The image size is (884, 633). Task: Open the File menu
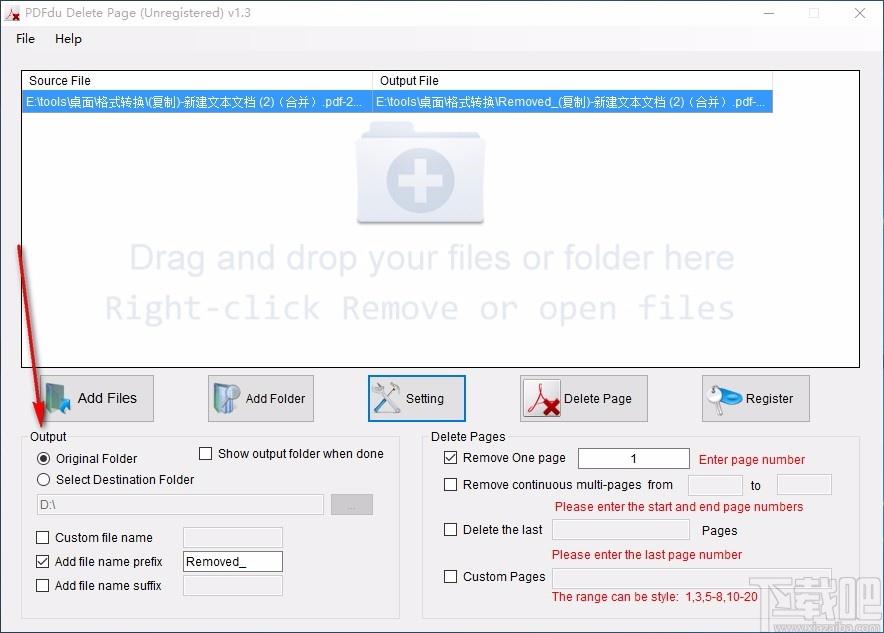coord(25,38)
